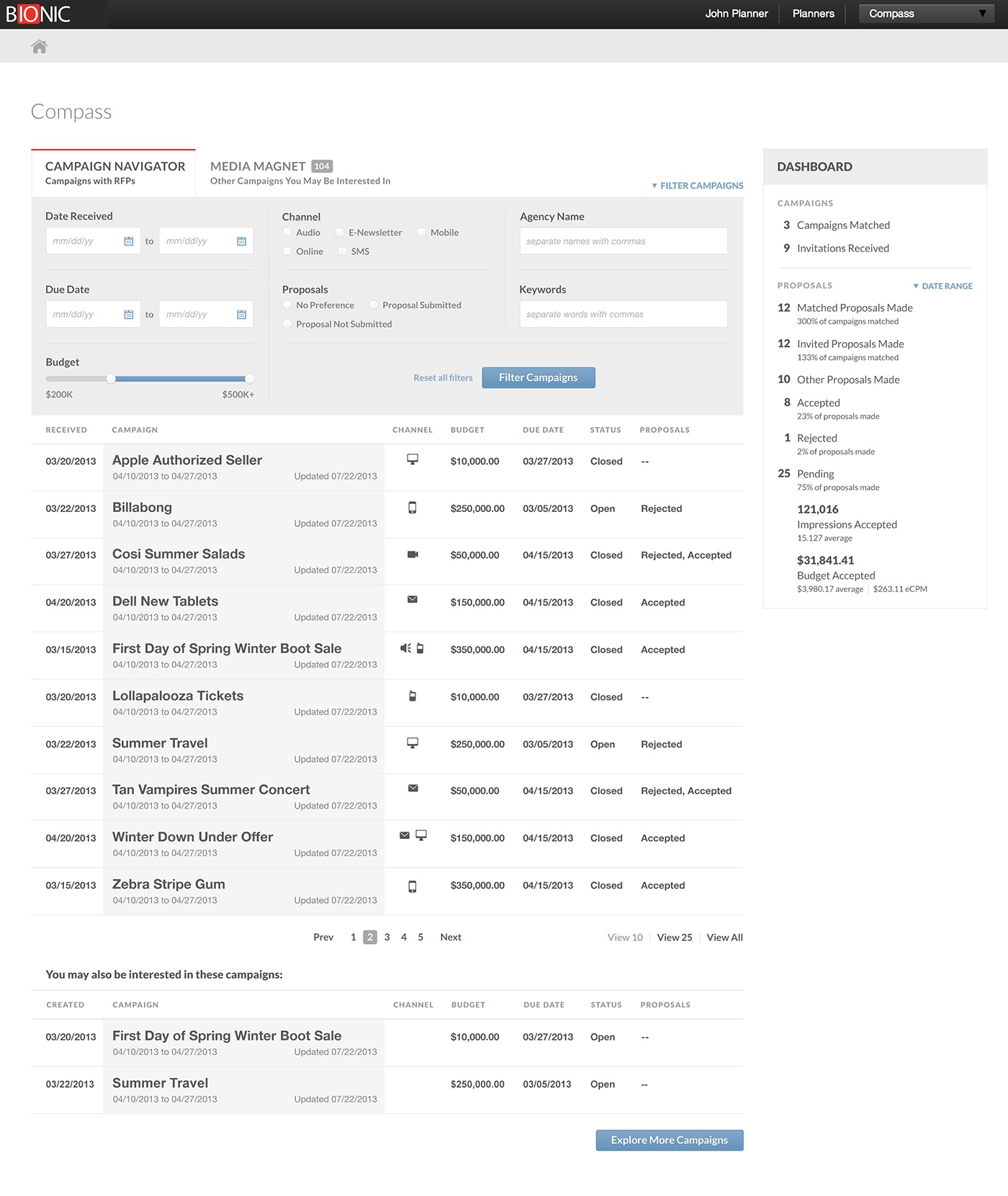Click the monitor channel icon for Apple Authorized Seller
1008x1196 pixels.
point(413,459)
